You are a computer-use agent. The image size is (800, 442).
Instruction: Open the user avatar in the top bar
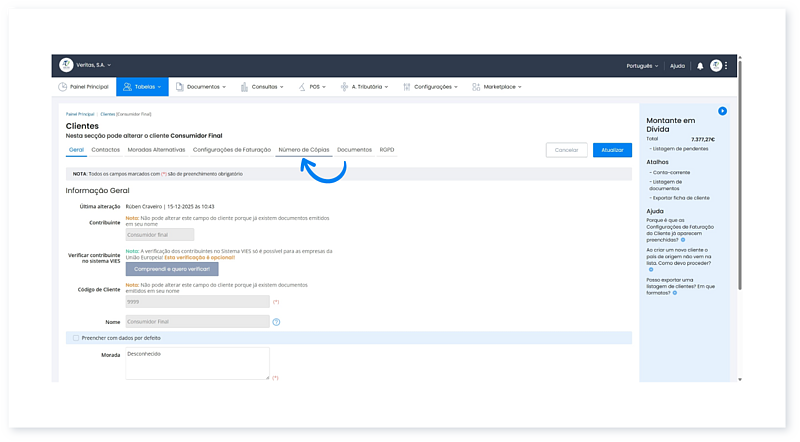[716, 66]
